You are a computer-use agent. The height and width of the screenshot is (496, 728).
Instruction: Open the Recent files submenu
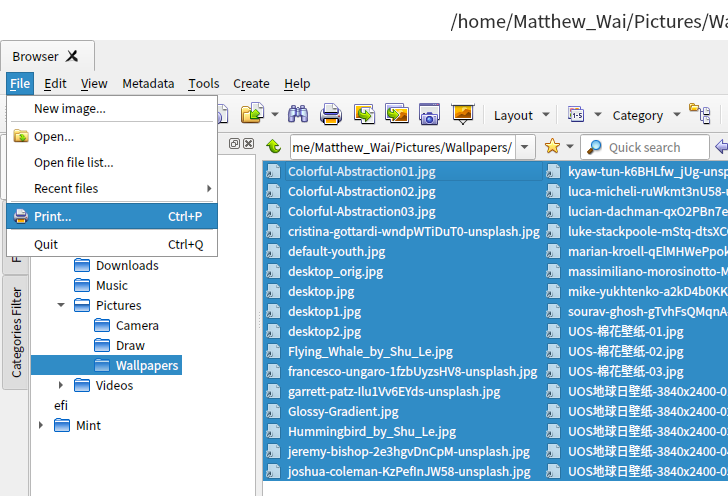click(112, 189)
